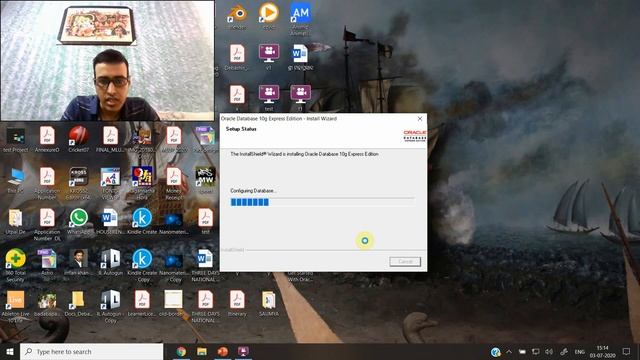
Task: Open the Docs_Deba folder shortcut
Action: 78,303
